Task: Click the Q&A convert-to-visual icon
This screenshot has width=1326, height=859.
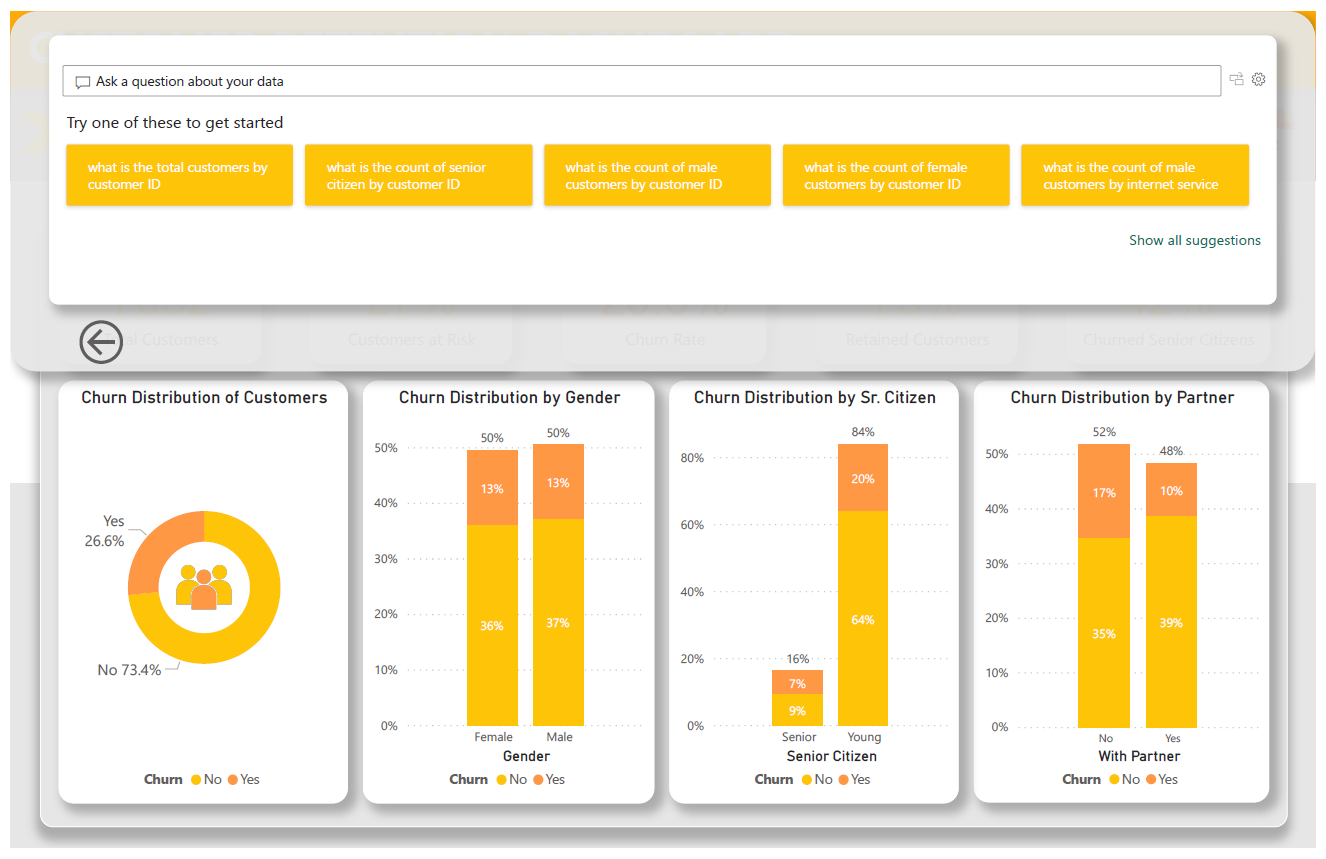Action: click(x=1237, y=80)
